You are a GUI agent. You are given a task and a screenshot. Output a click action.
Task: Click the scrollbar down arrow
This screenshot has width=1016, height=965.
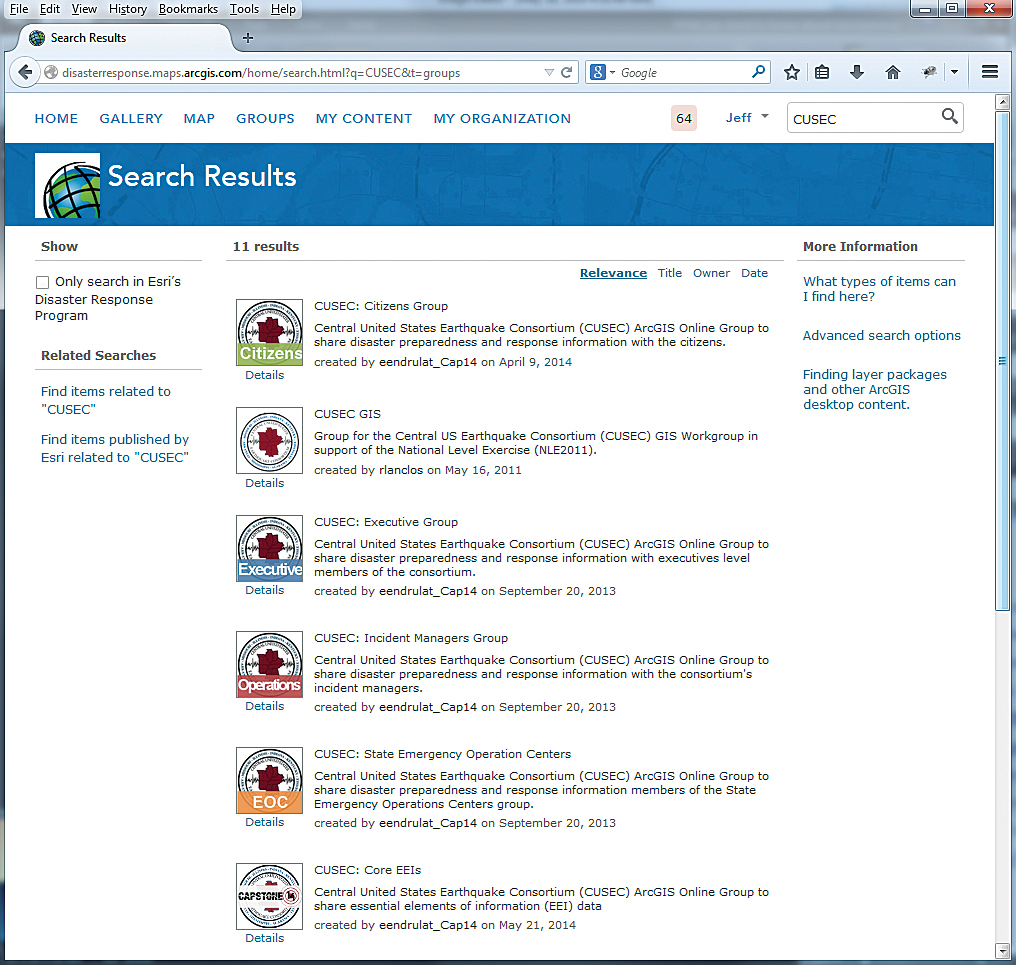(x=1002, y=951)
